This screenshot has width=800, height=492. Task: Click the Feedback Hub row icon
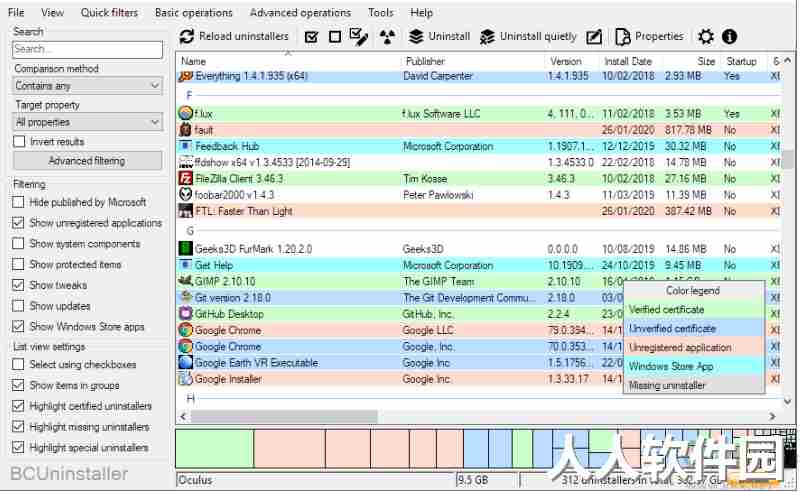point(186,146)
